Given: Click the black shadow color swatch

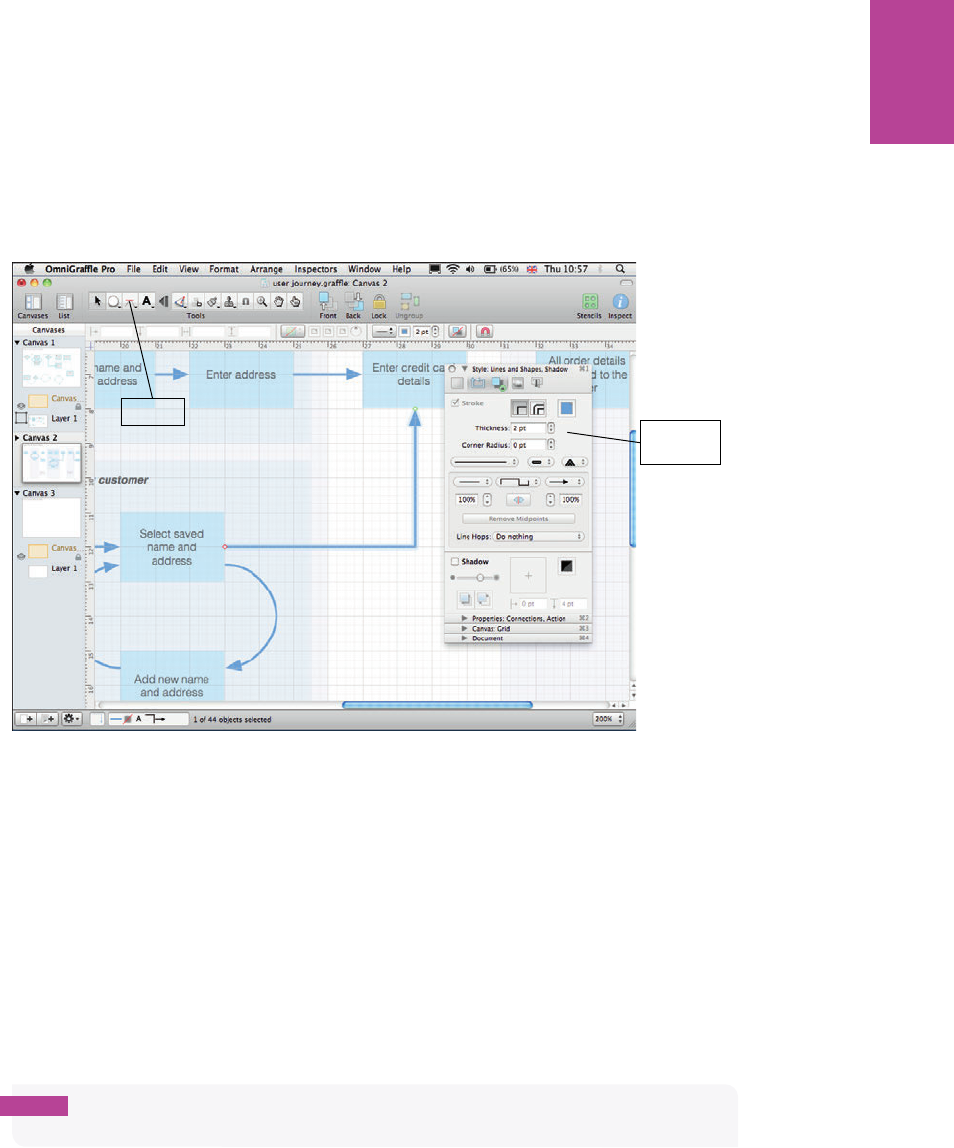Looking at the screenshot, I should [567, 566].
